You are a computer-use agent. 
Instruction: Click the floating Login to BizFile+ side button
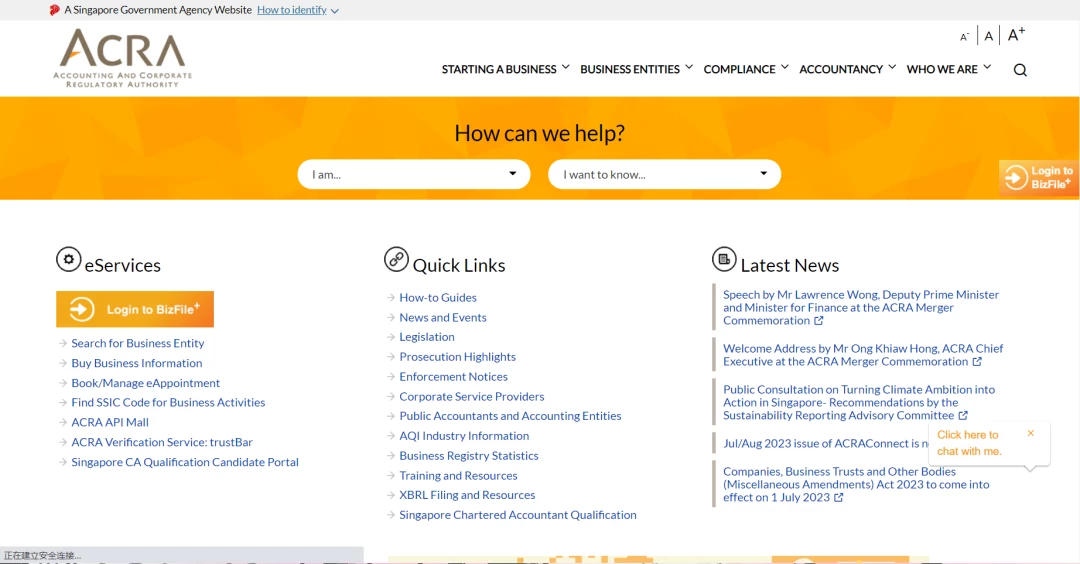1039,178
